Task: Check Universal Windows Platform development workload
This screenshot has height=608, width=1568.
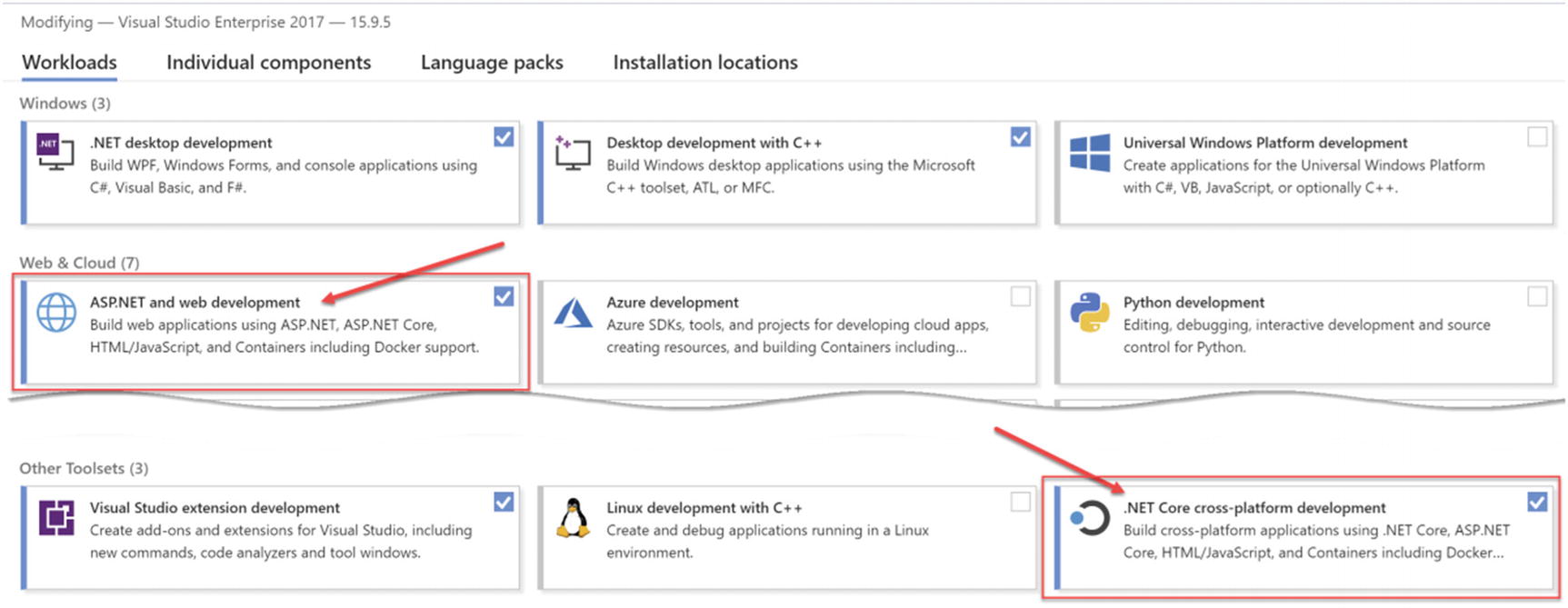Action: [x=1537, y=136]
